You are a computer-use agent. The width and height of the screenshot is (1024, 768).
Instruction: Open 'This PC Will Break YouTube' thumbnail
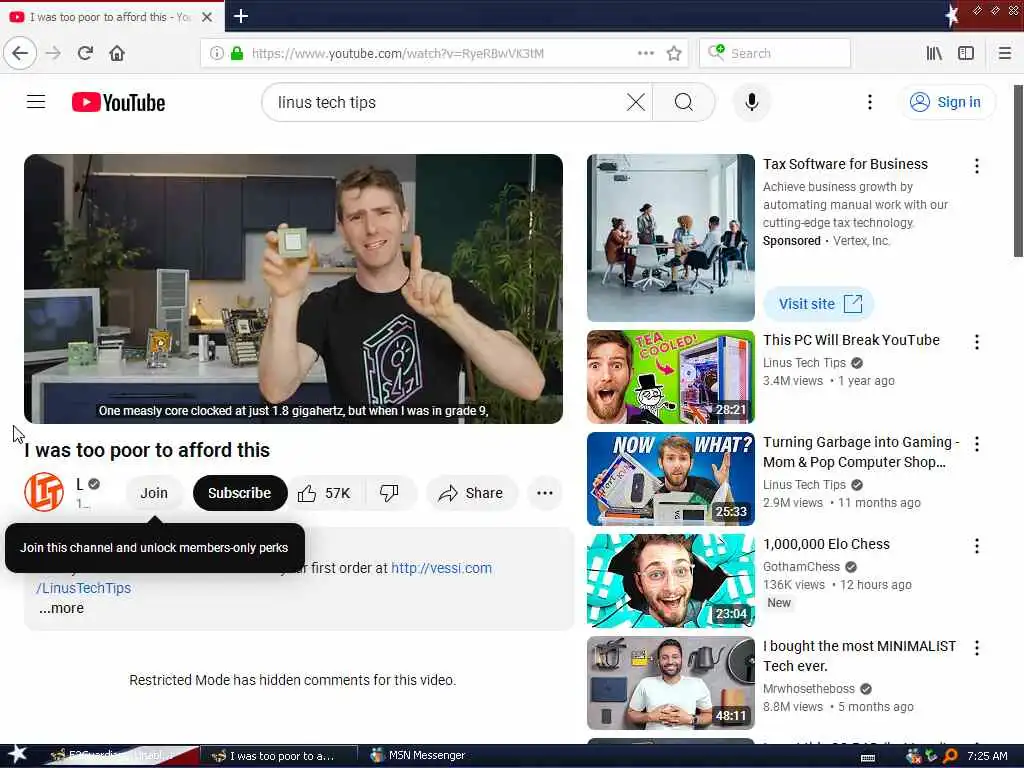[671, 377]
